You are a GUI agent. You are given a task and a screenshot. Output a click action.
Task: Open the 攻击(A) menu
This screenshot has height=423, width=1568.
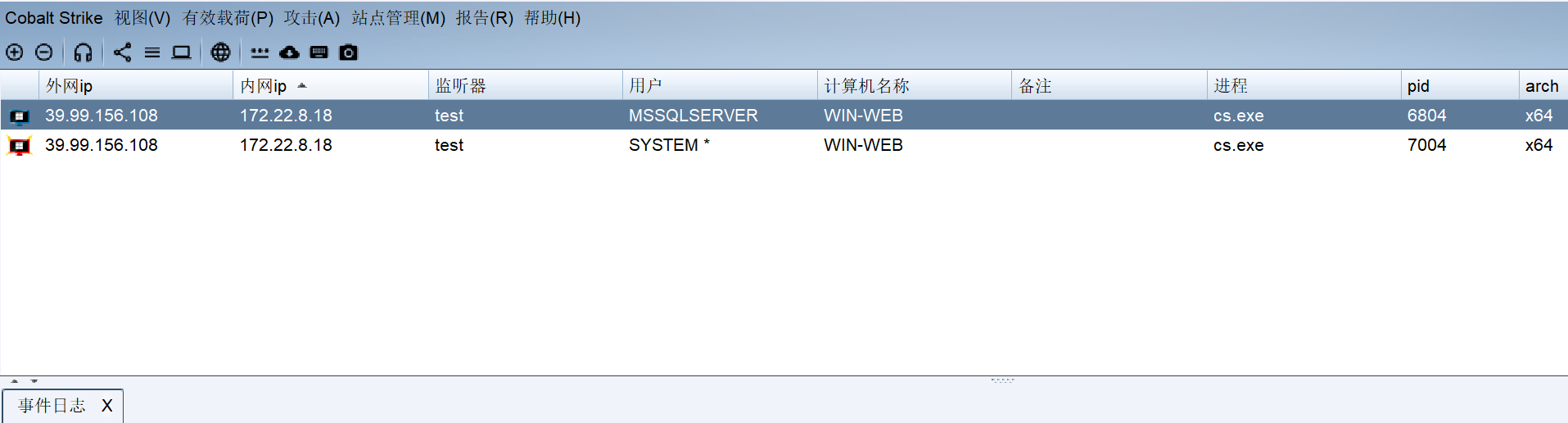[x=311, y=18]
